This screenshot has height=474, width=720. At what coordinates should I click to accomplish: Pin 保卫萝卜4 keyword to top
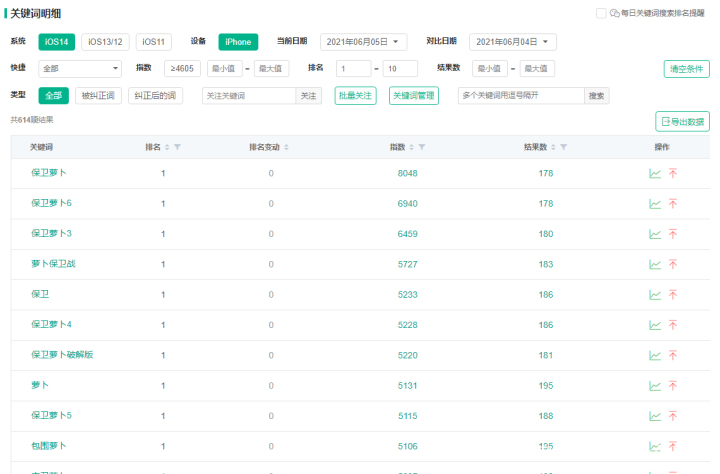(x=673, y=325)
